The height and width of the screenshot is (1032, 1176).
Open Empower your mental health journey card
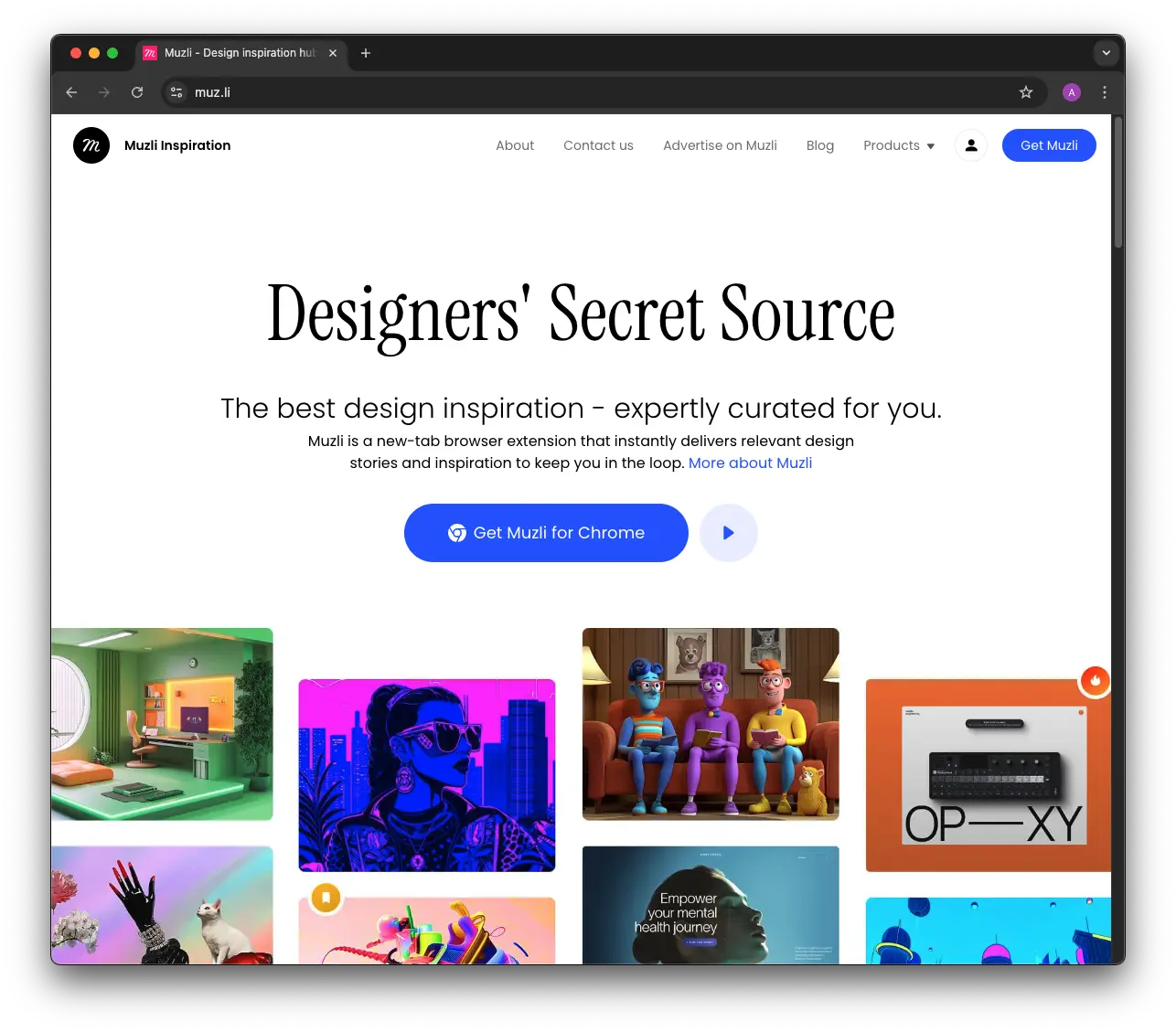click(711, 905)
